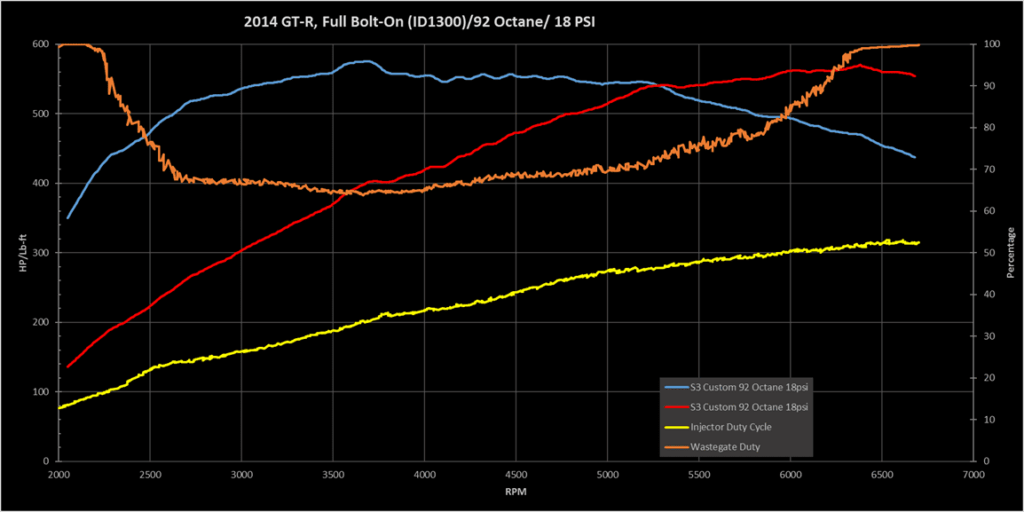Image resolution: width=1024 pixels, height=512 pixels.
Task: Click the 2000 tick on the RPM axis
Action: [59, 474]
